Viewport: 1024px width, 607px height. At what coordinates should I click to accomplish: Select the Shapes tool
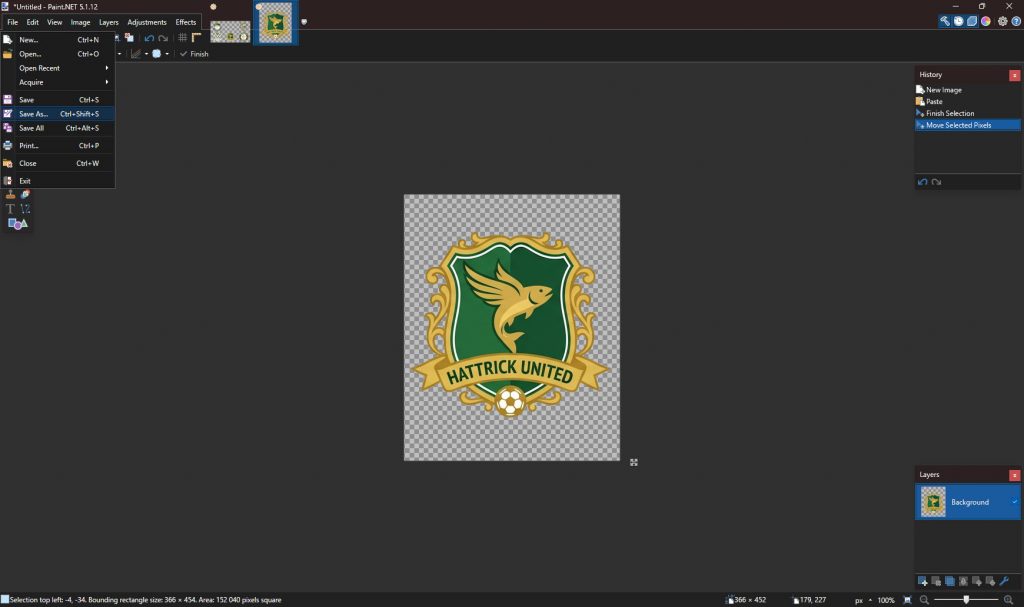point(17,224)
